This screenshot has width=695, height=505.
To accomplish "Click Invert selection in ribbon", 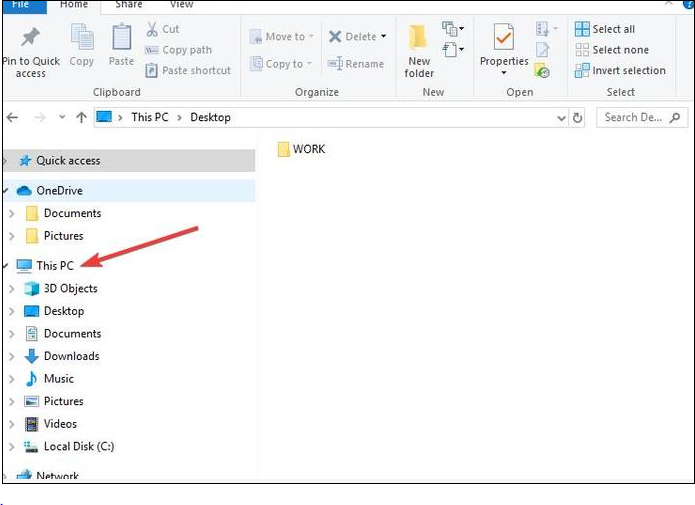I will tap(620, 71).
